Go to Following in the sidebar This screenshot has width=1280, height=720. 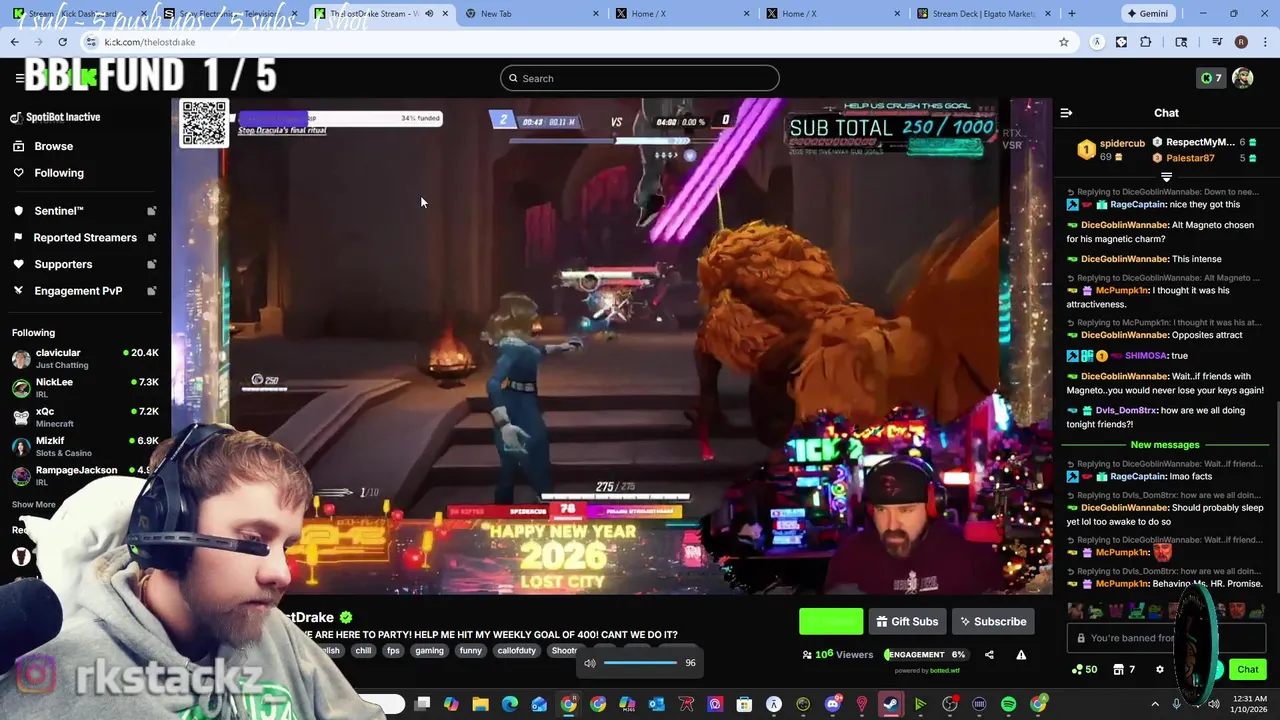(x=59, y=173)
